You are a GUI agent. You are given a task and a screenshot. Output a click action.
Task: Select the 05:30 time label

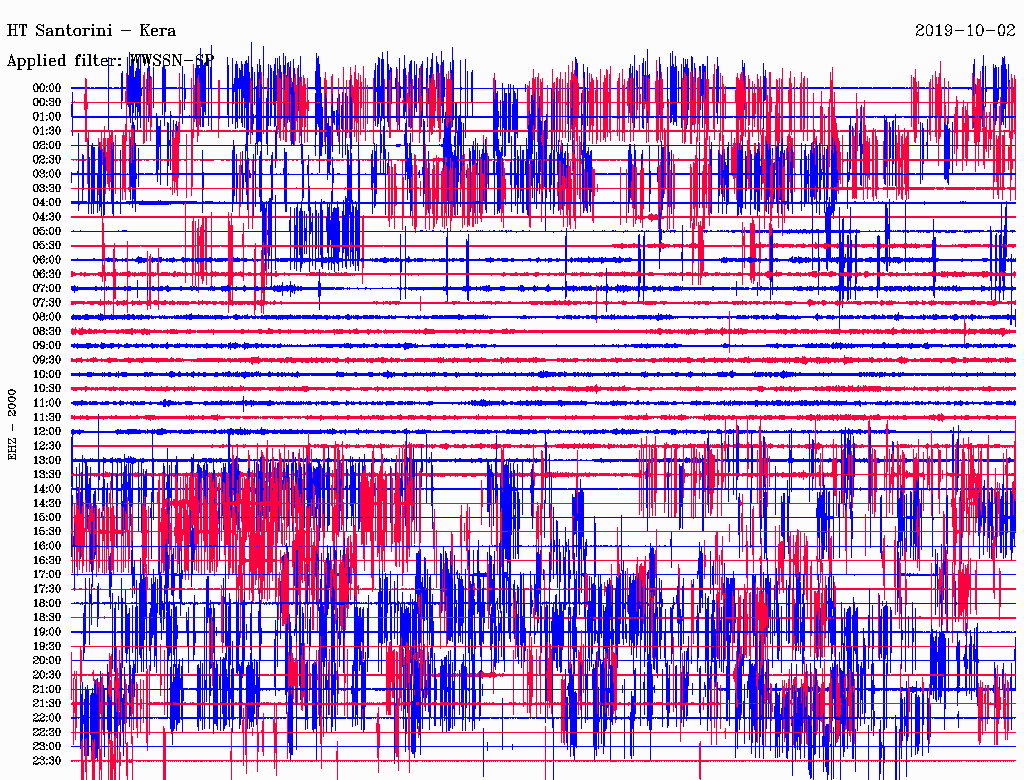pyautogui.click(x=47, y=246)
